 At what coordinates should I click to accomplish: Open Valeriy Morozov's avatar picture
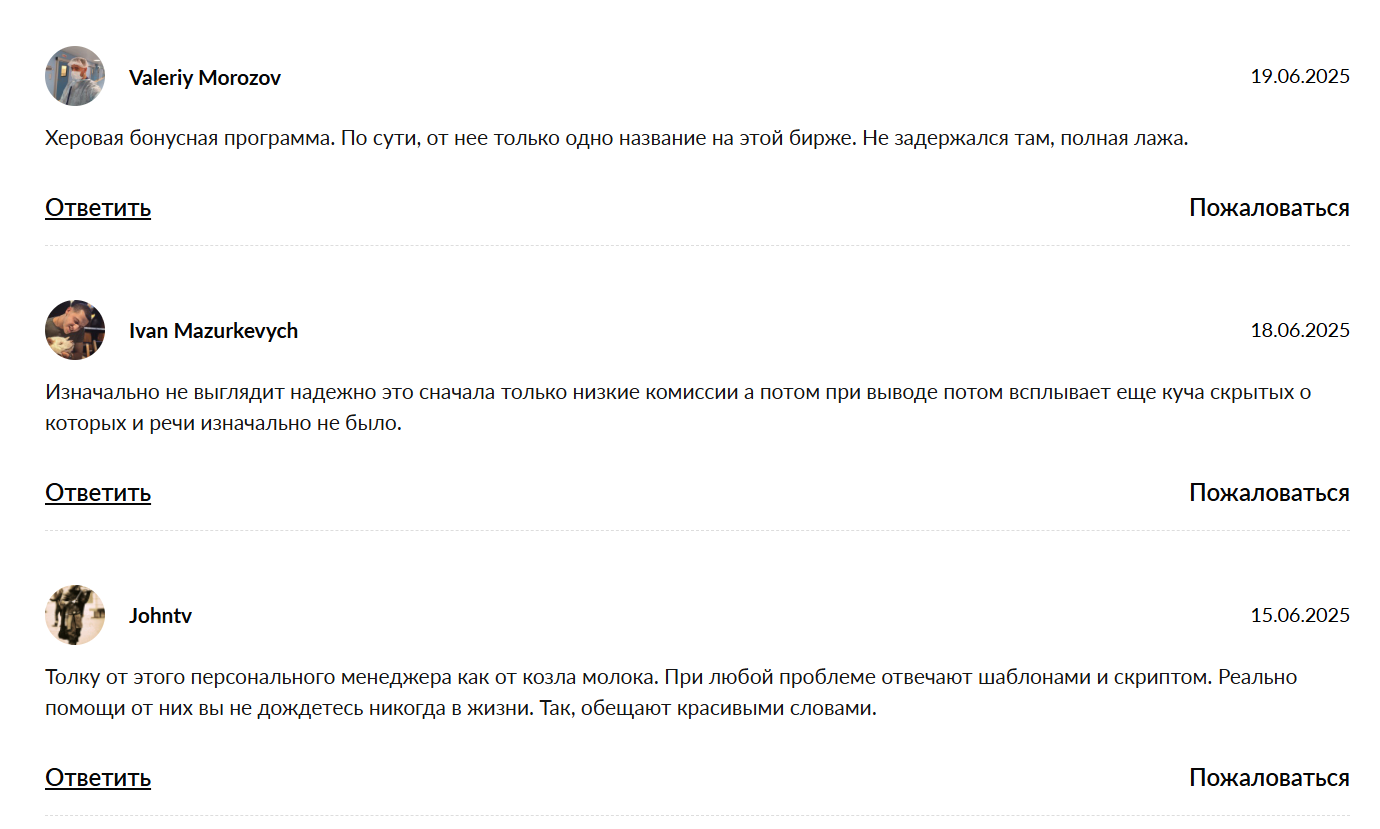(75, 76)
